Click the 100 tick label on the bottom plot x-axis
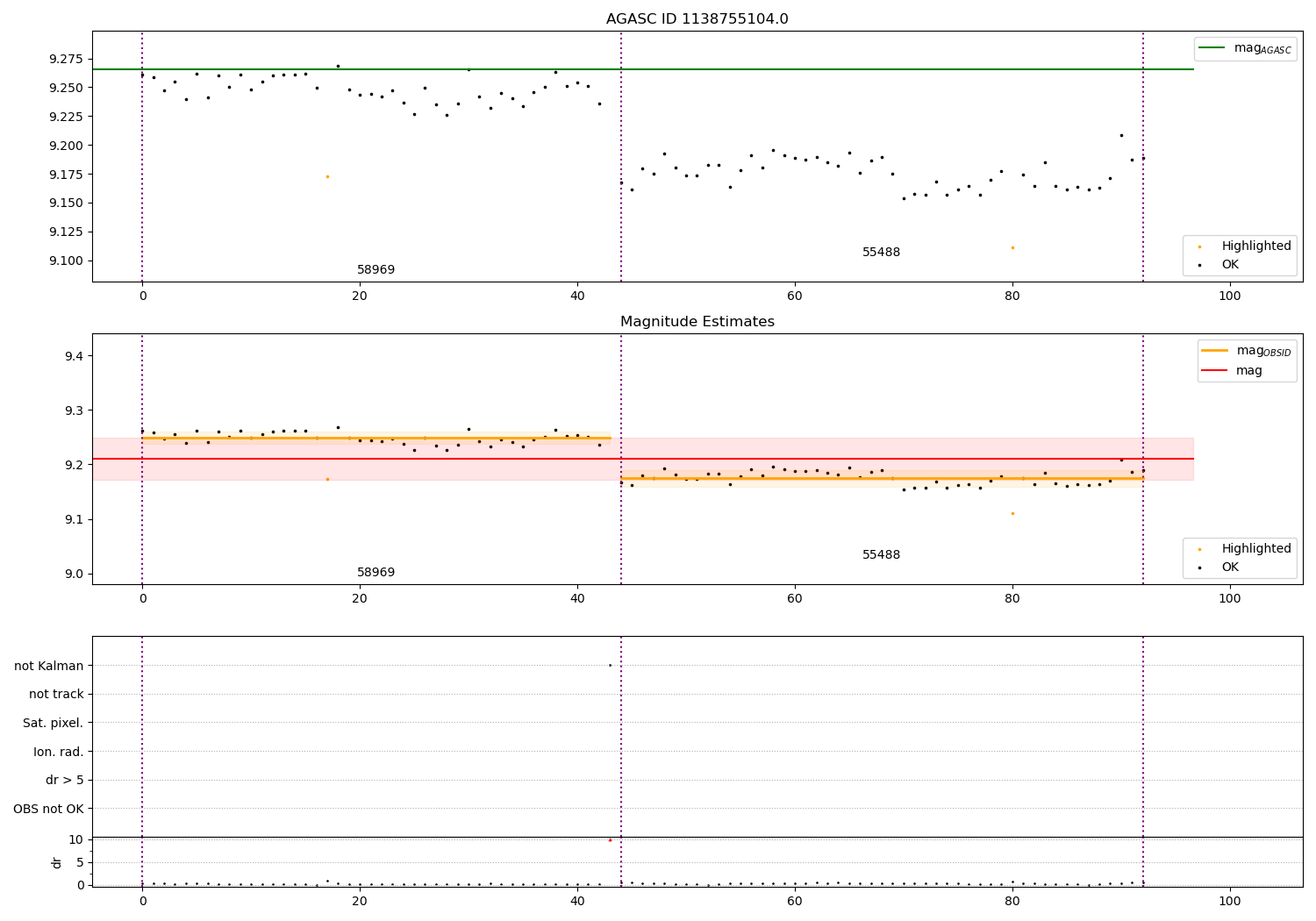This screenshot has height=921, width=1316. [1230, 901]
